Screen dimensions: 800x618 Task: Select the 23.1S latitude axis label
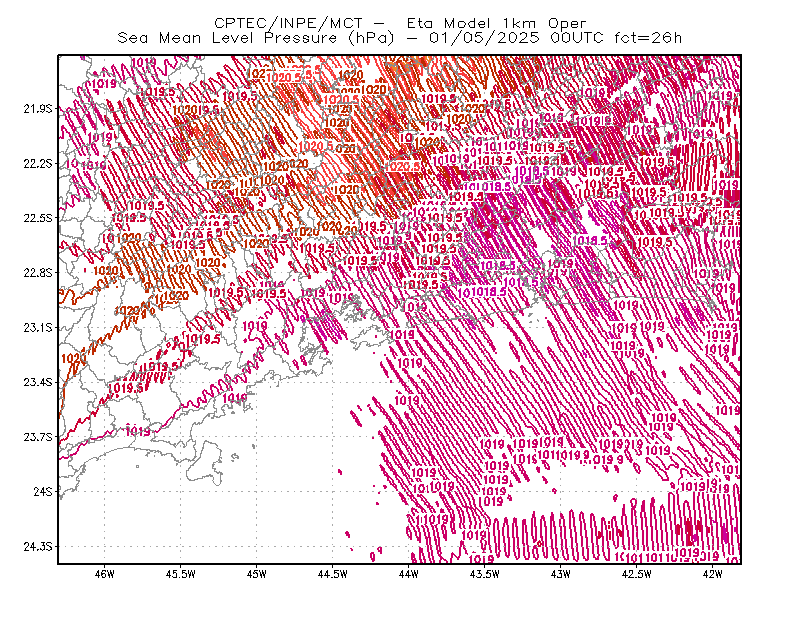pos(38,328)
